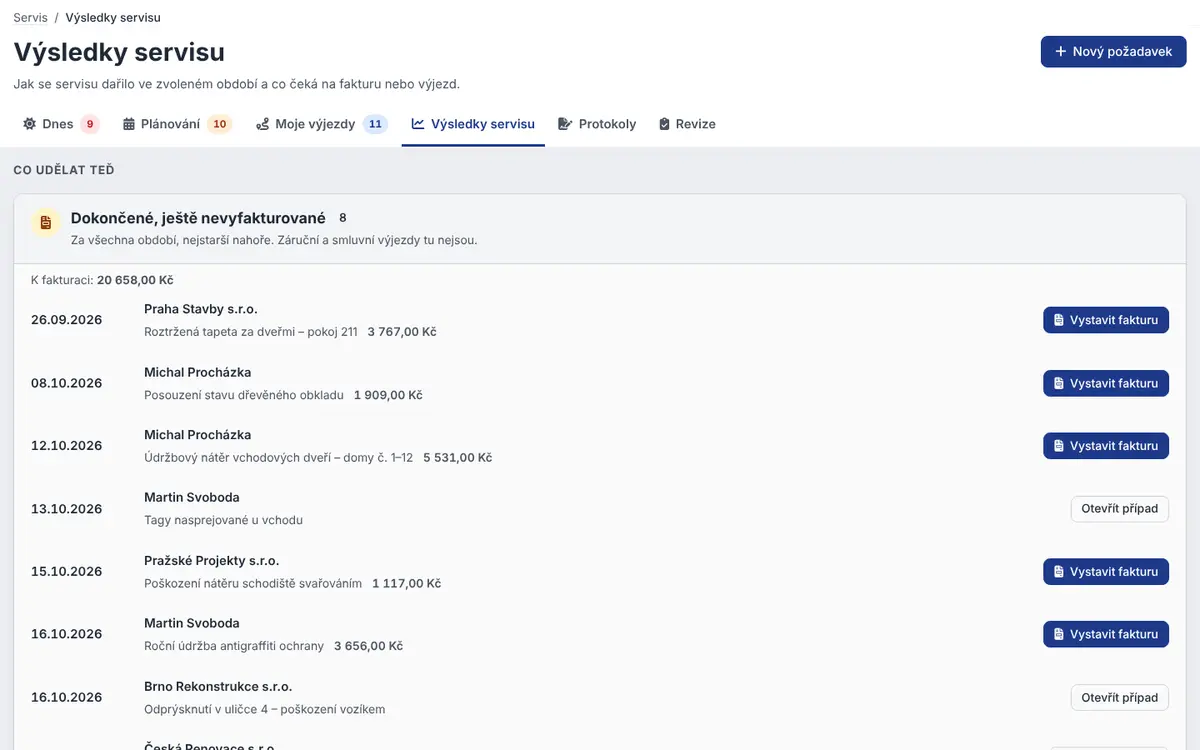Click the Servis breadcrumb link
Image resolution: width=1200 pixels, height=750 pixels.
[x=30, y=18]
